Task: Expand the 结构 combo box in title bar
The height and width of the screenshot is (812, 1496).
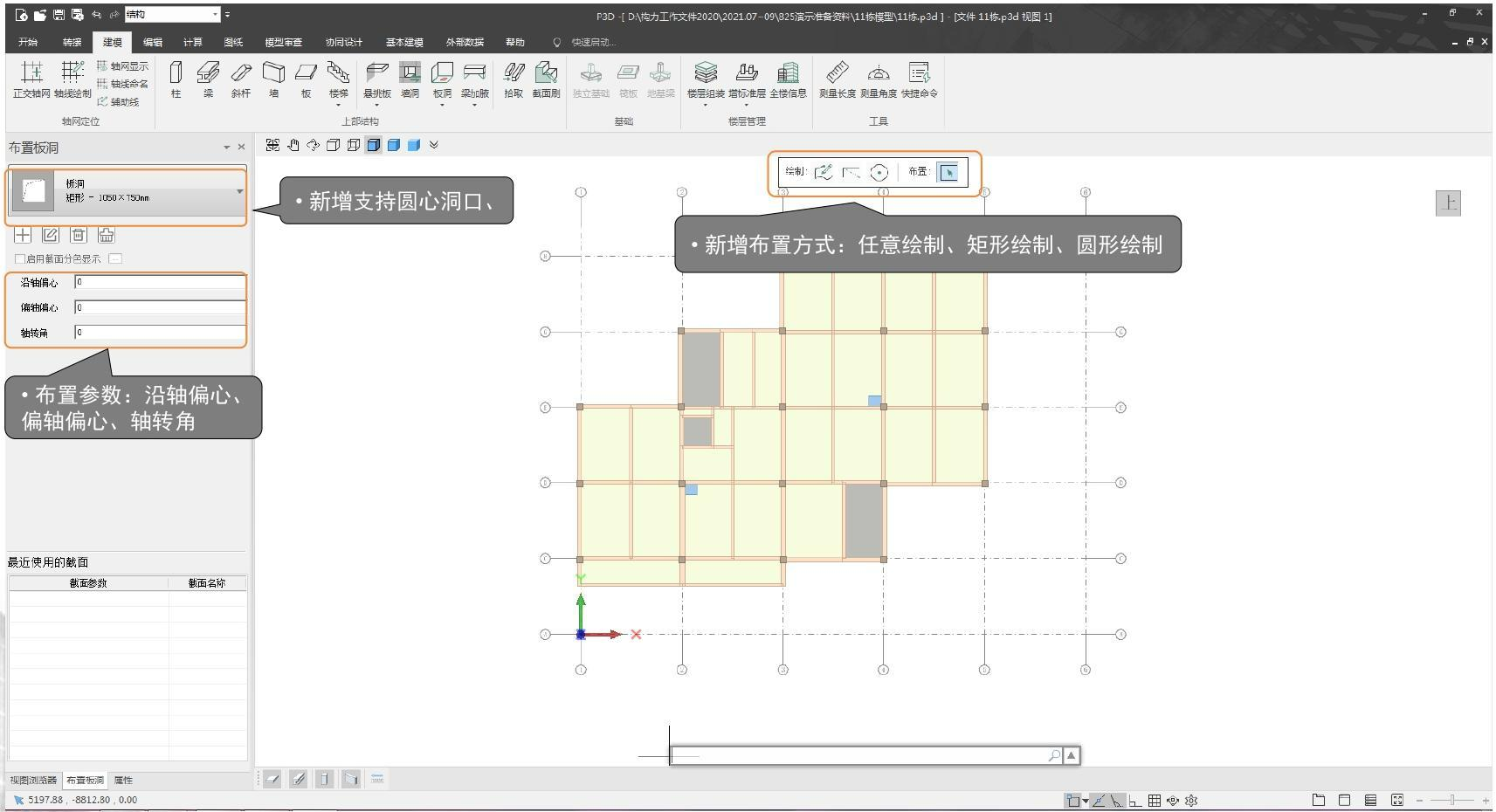Action: click(215, 15)
